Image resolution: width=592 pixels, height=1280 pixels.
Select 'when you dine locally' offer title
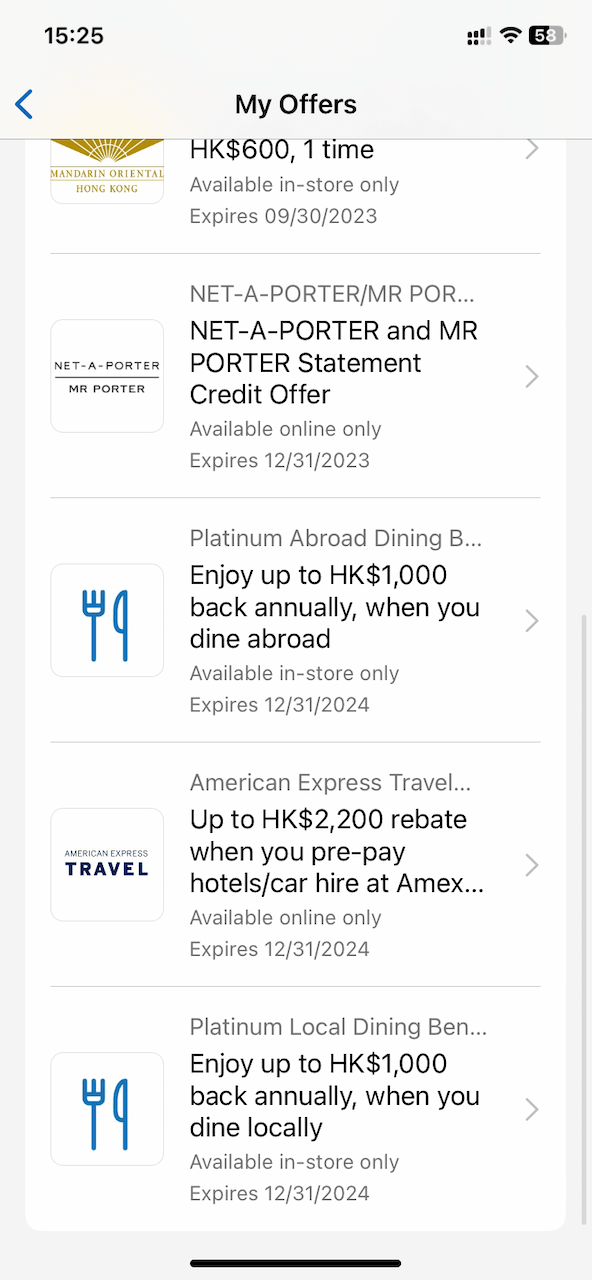(334, 1095)
